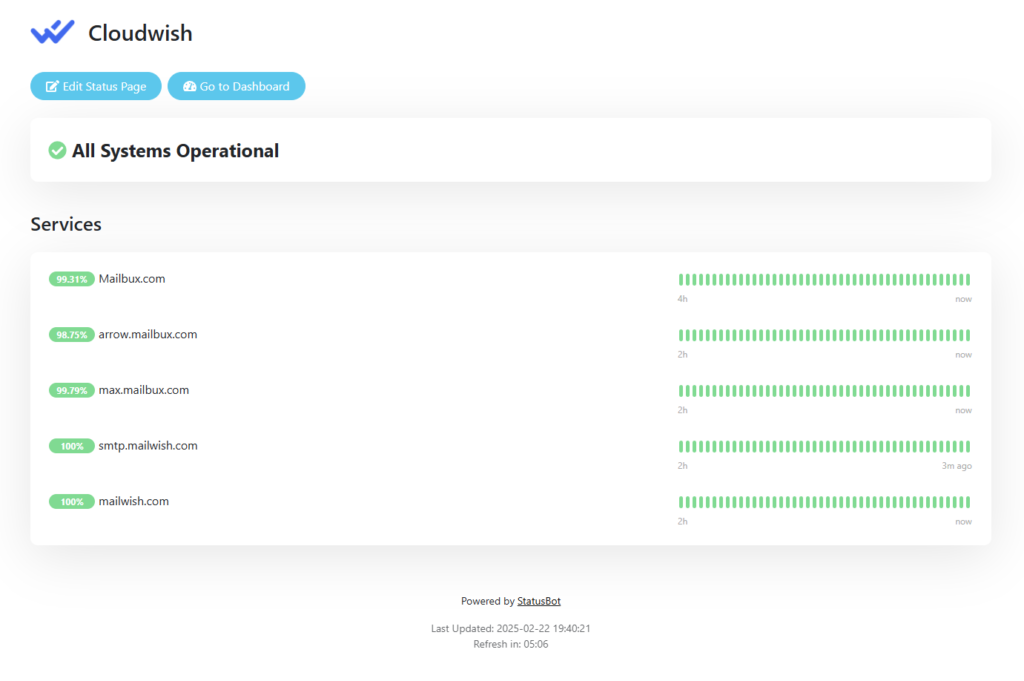1024x681 pixels.
Task: Select the 99.31% uptime badge for Mailbux.com
Action: (x=71, y=279)
